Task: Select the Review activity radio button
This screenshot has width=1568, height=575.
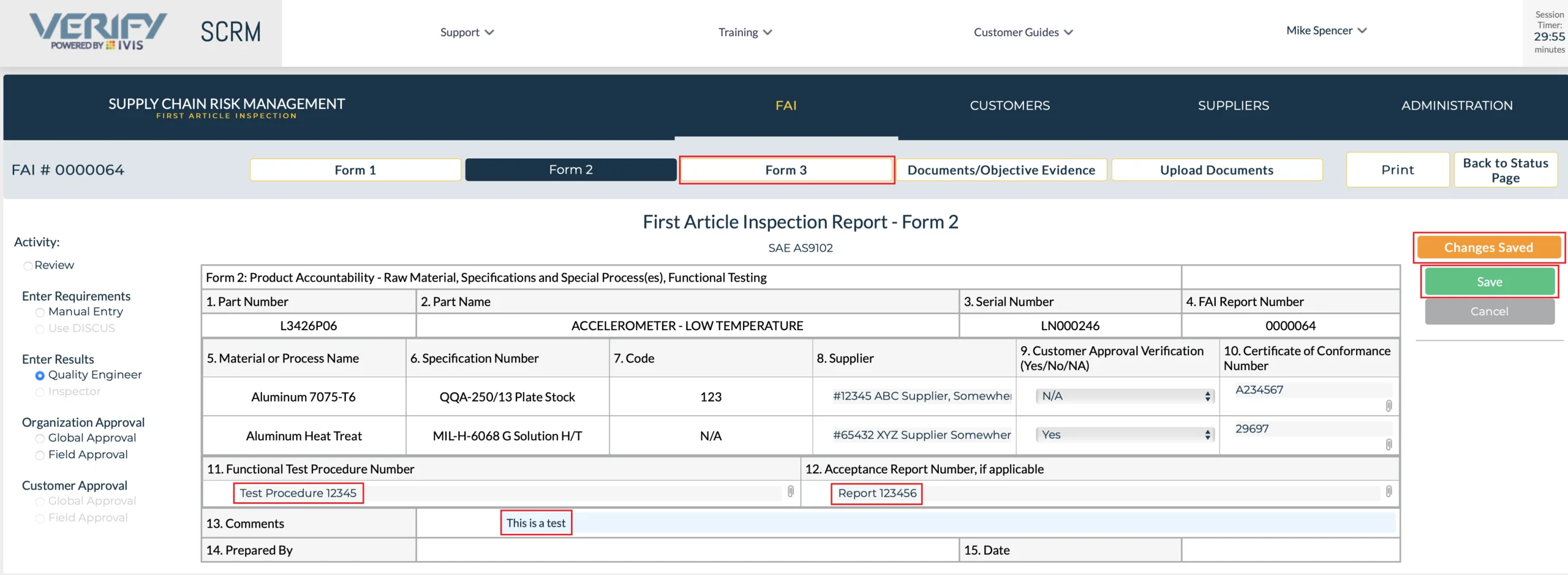Action: (28, 266)
